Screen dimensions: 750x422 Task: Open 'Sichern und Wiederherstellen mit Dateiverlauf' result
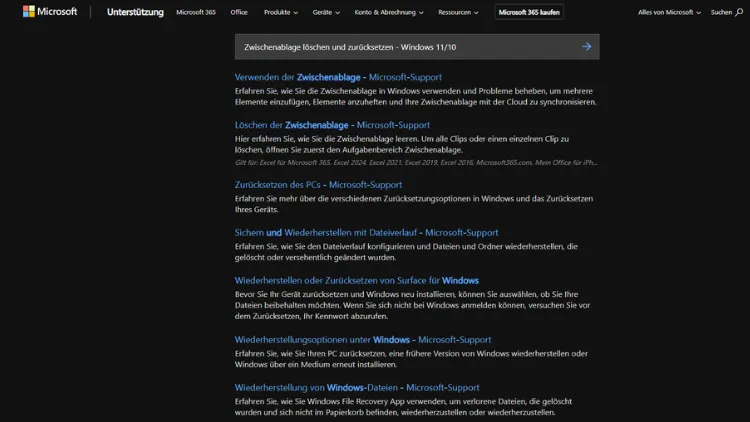pos(366,233)
